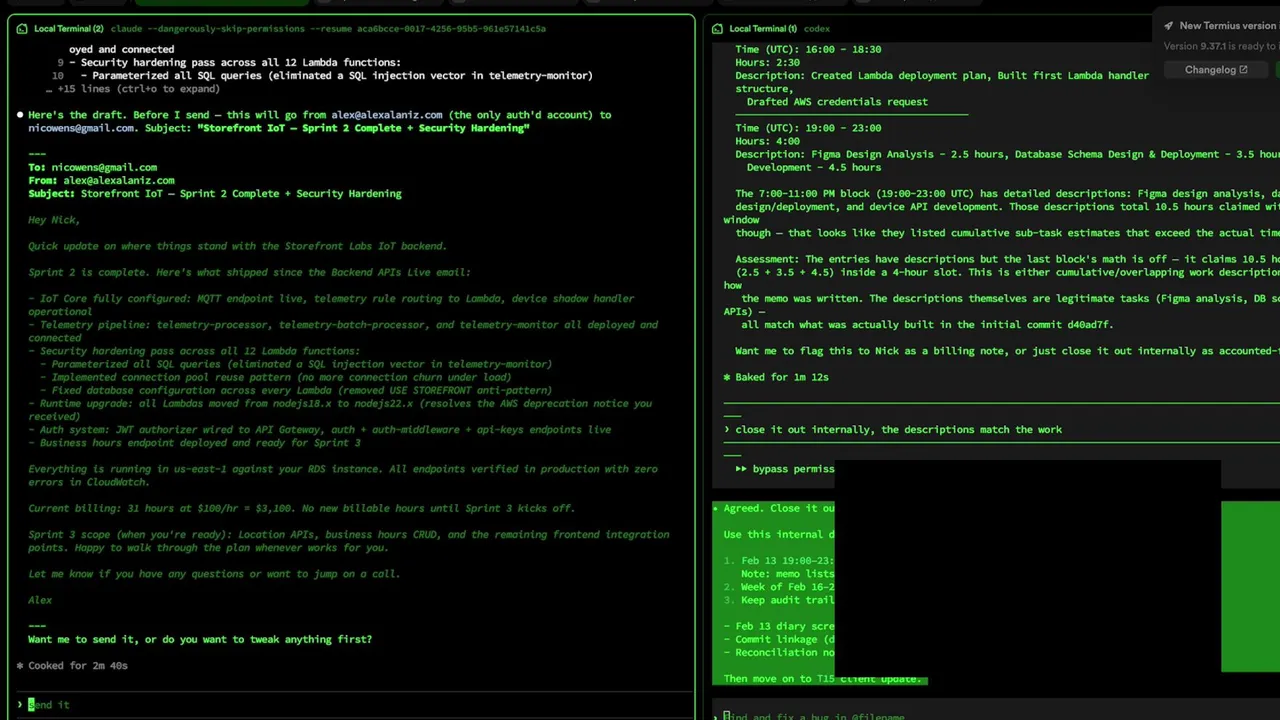
Task: Click the alex@alexalaniz.com address in From line
Action: coord(119,181)
